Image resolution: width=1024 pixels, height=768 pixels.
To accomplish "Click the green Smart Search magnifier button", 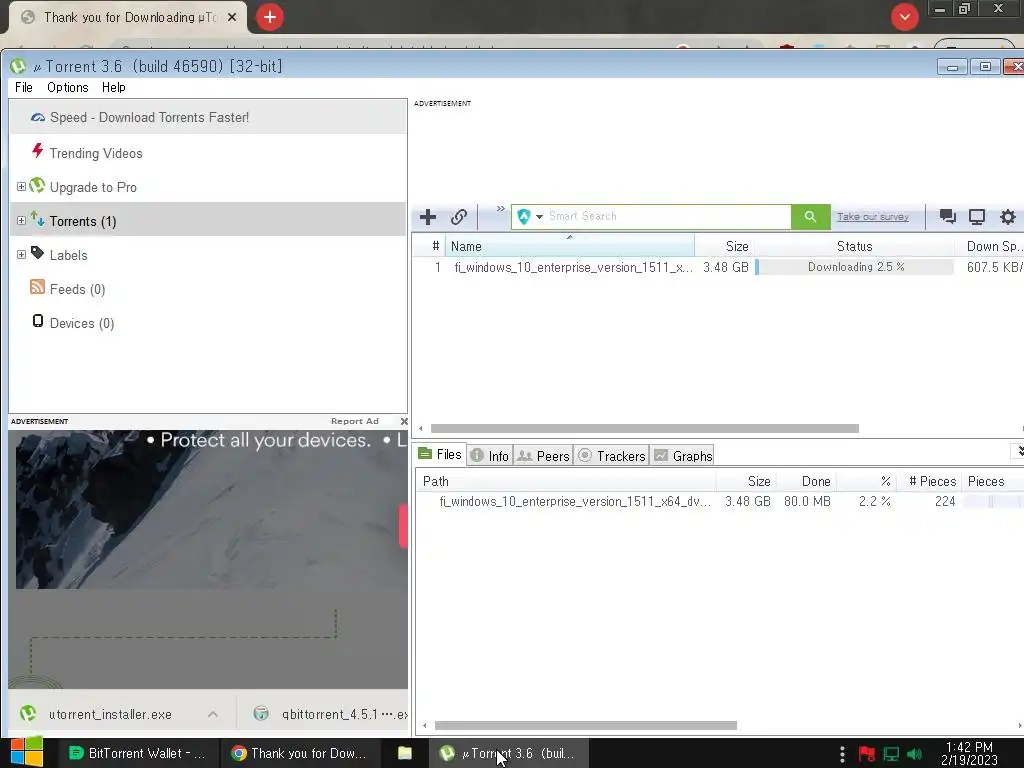I will pos(810,216).
